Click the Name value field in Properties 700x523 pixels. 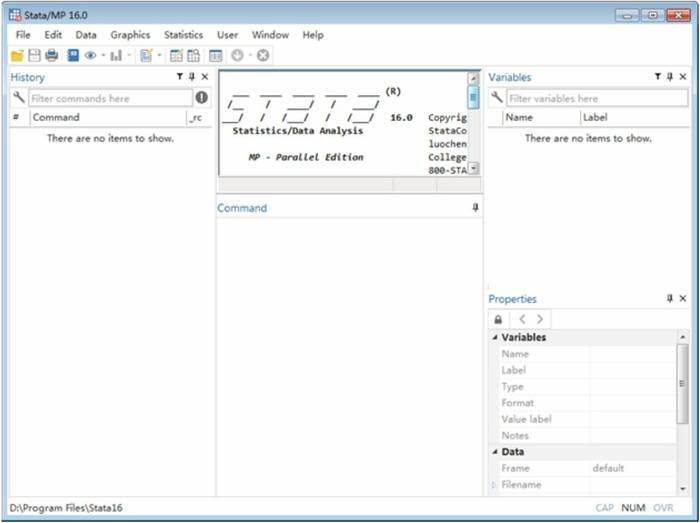[x=633, y=354]
